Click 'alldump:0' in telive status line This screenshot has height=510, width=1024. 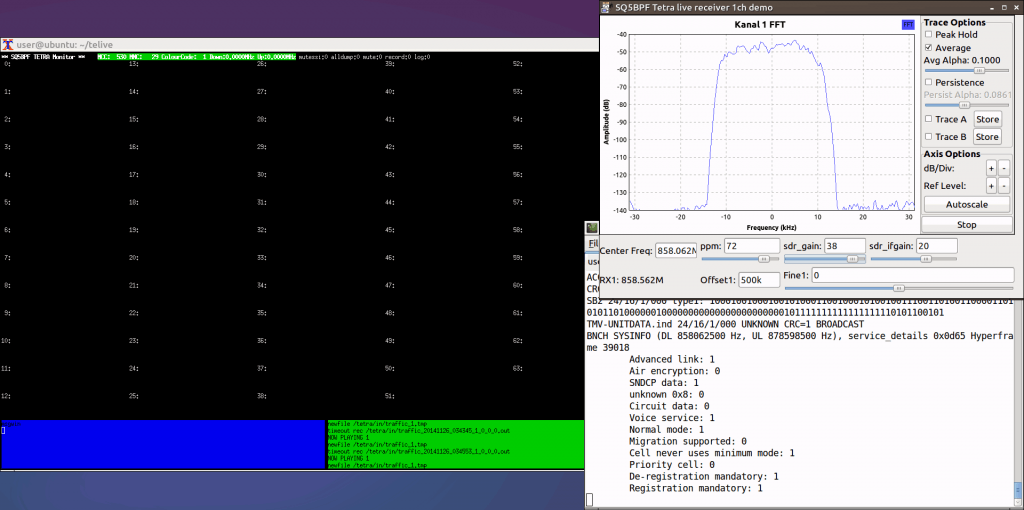[x=347, y=57]
